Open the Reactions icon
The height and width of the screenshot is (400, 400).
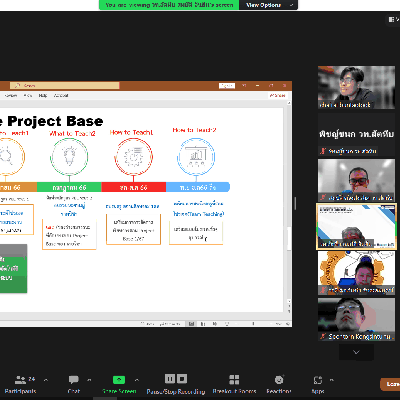pos(279,379)
